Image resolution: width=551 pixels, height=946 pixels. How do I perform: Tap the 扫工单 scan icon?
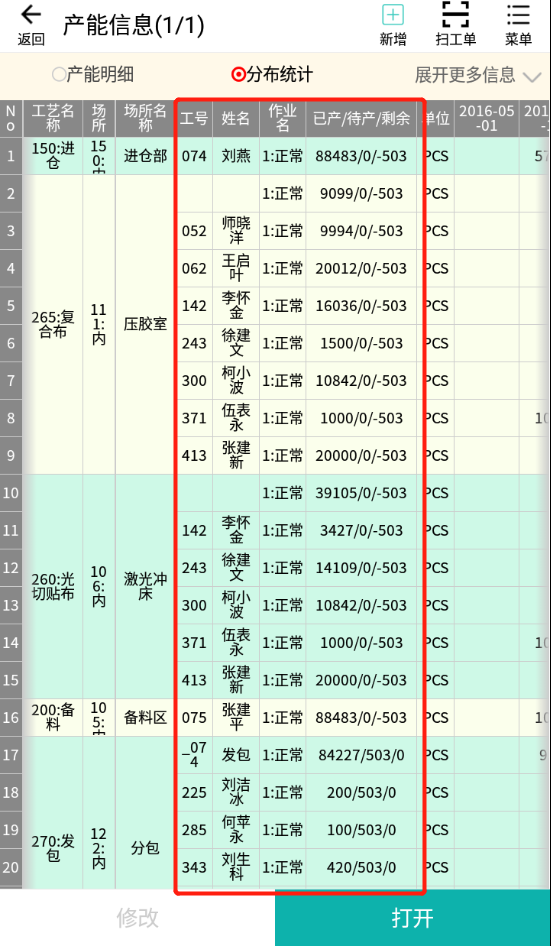pos(456,14)
